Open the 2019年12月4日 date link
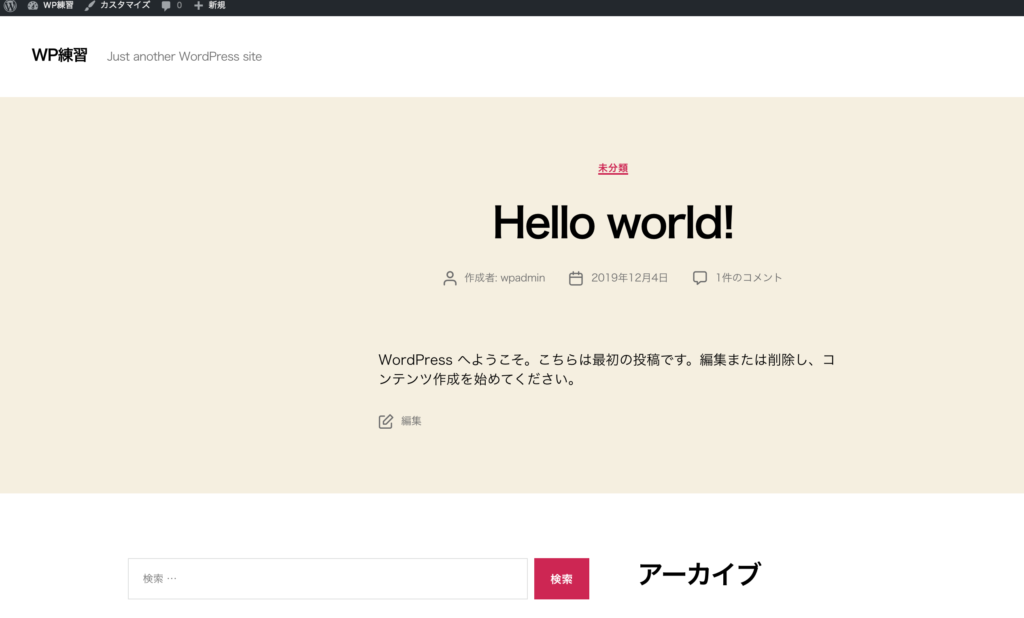Screen dimensions: 1024x618 click(630, 278)
